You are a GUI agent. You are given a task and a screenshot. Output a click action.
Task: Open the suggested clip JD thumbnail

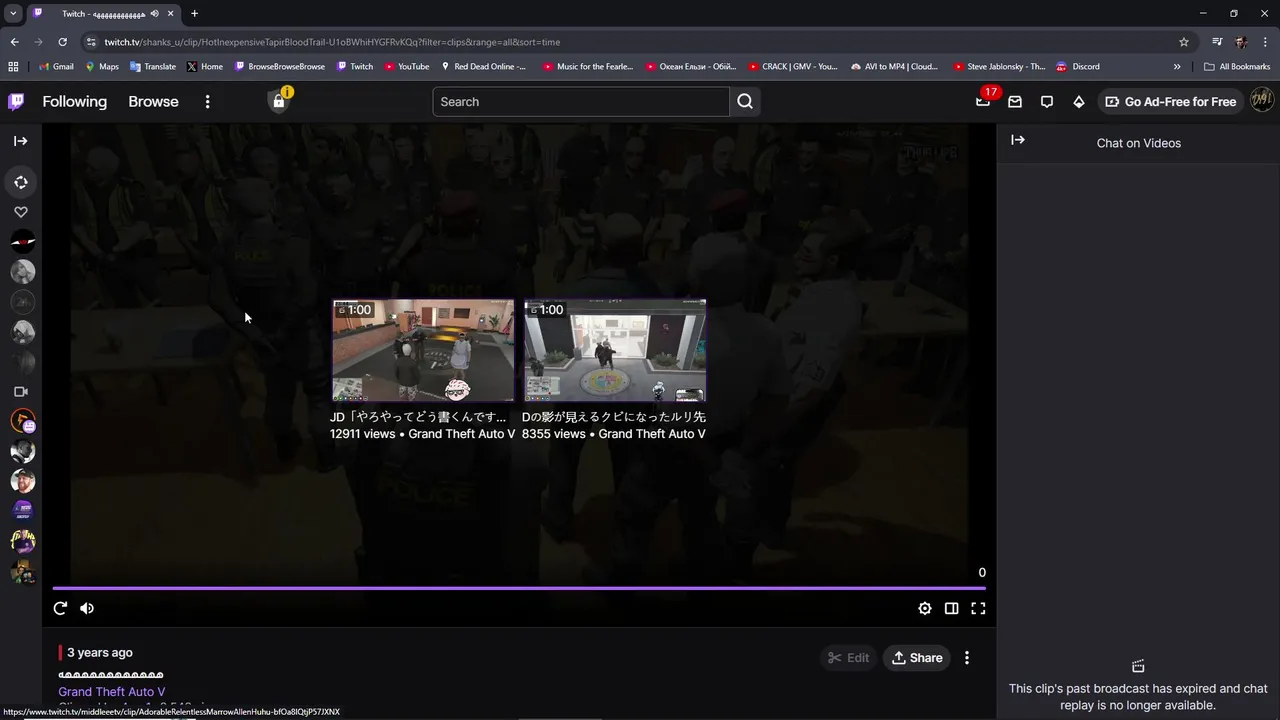(423, 350)
